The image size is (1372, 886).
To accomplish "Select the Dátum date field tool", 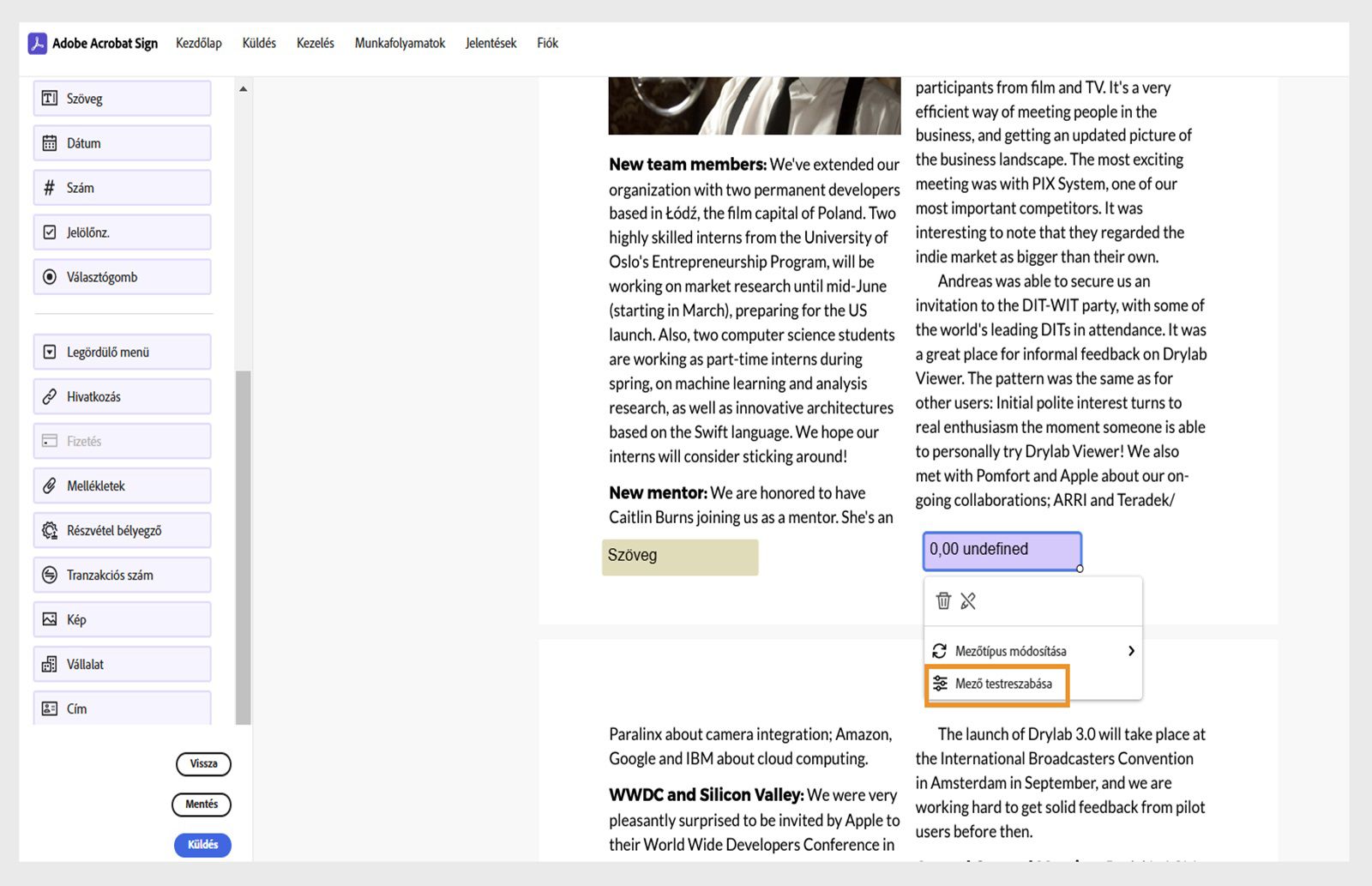I will tap(123, 143).
